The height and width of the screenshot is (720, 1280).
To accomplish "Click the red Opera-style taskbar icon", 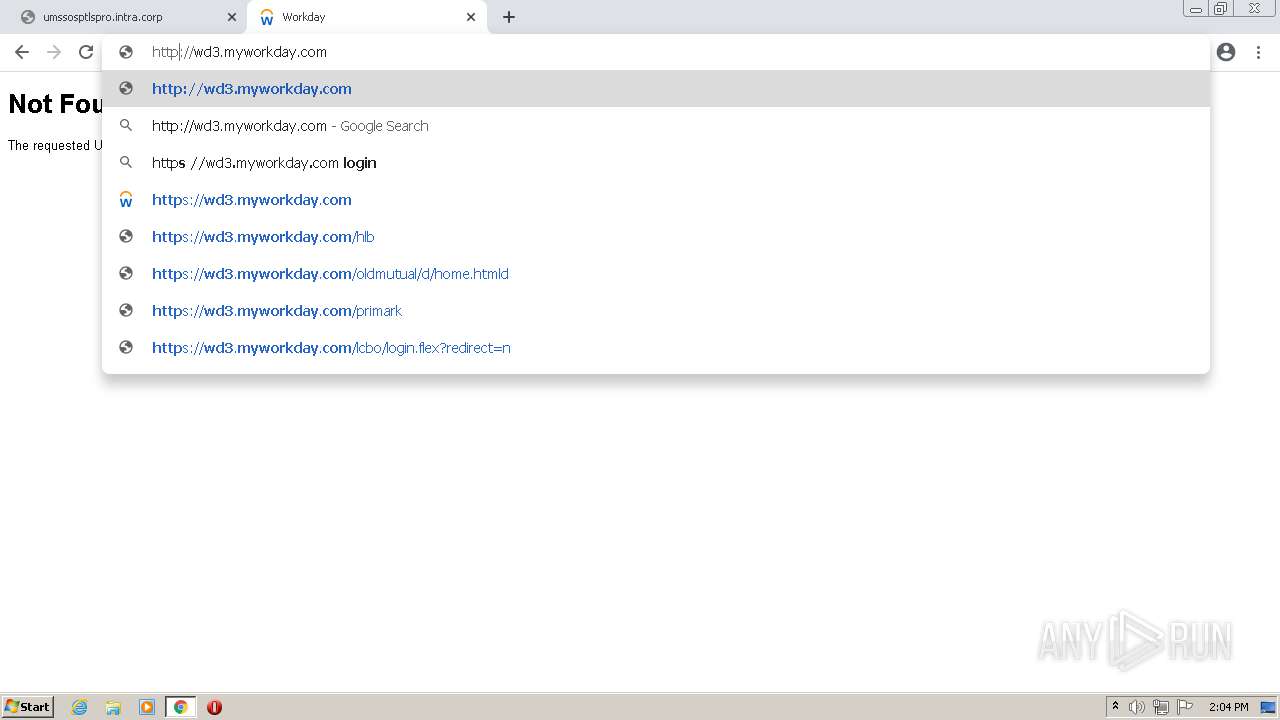I will point(214,707).
